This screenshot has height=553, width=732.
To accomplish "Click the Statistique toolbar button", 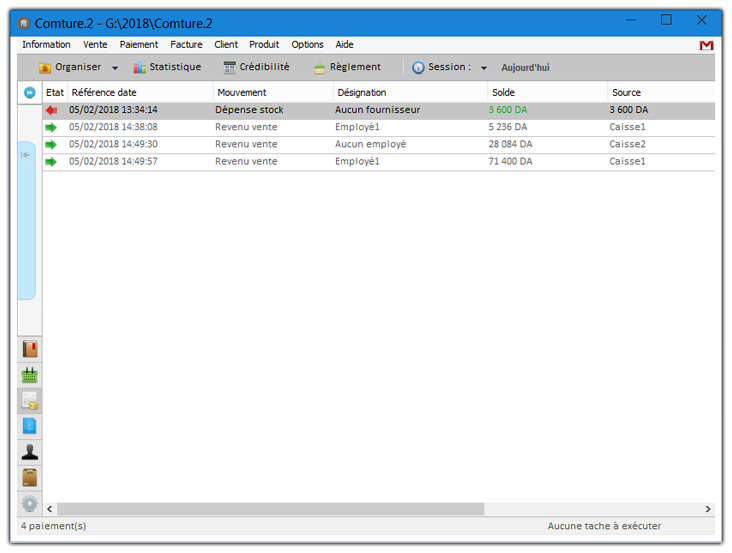I will (167, 67).
